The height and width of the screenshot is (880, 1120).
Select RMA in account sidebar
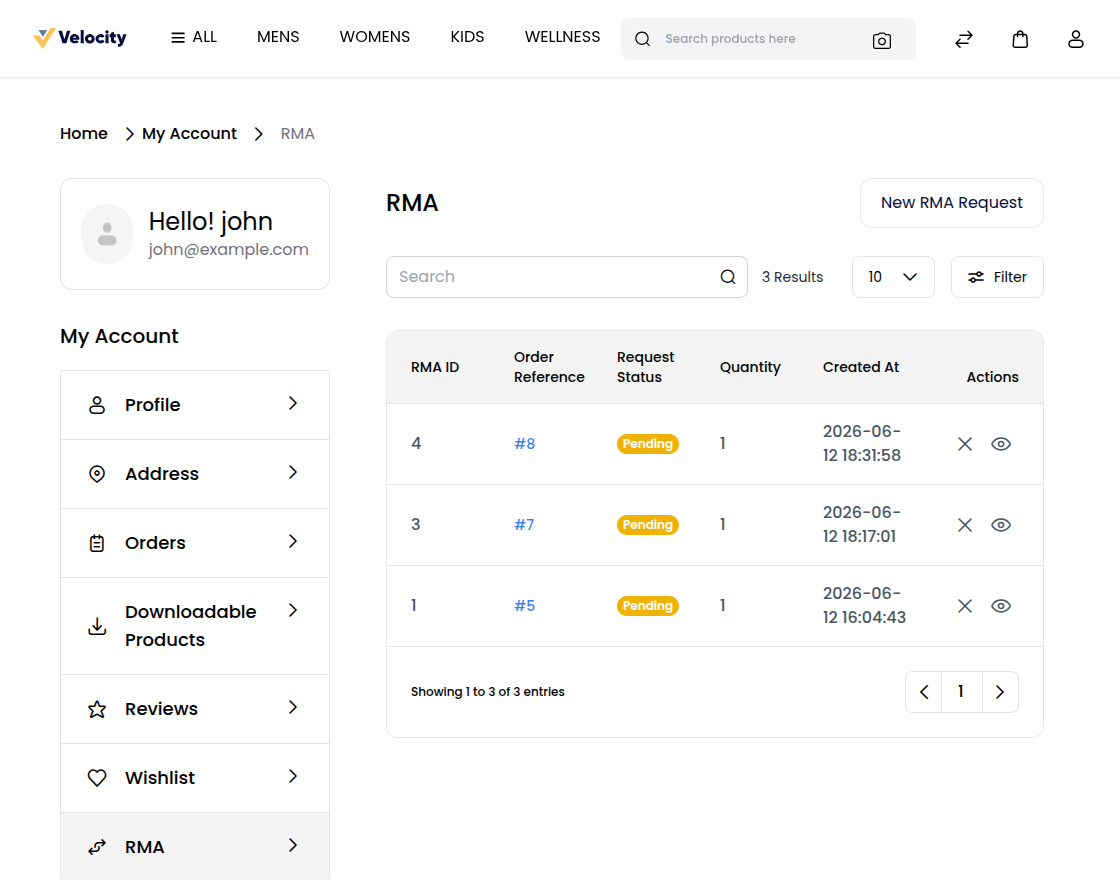click(x=195, y=846)
